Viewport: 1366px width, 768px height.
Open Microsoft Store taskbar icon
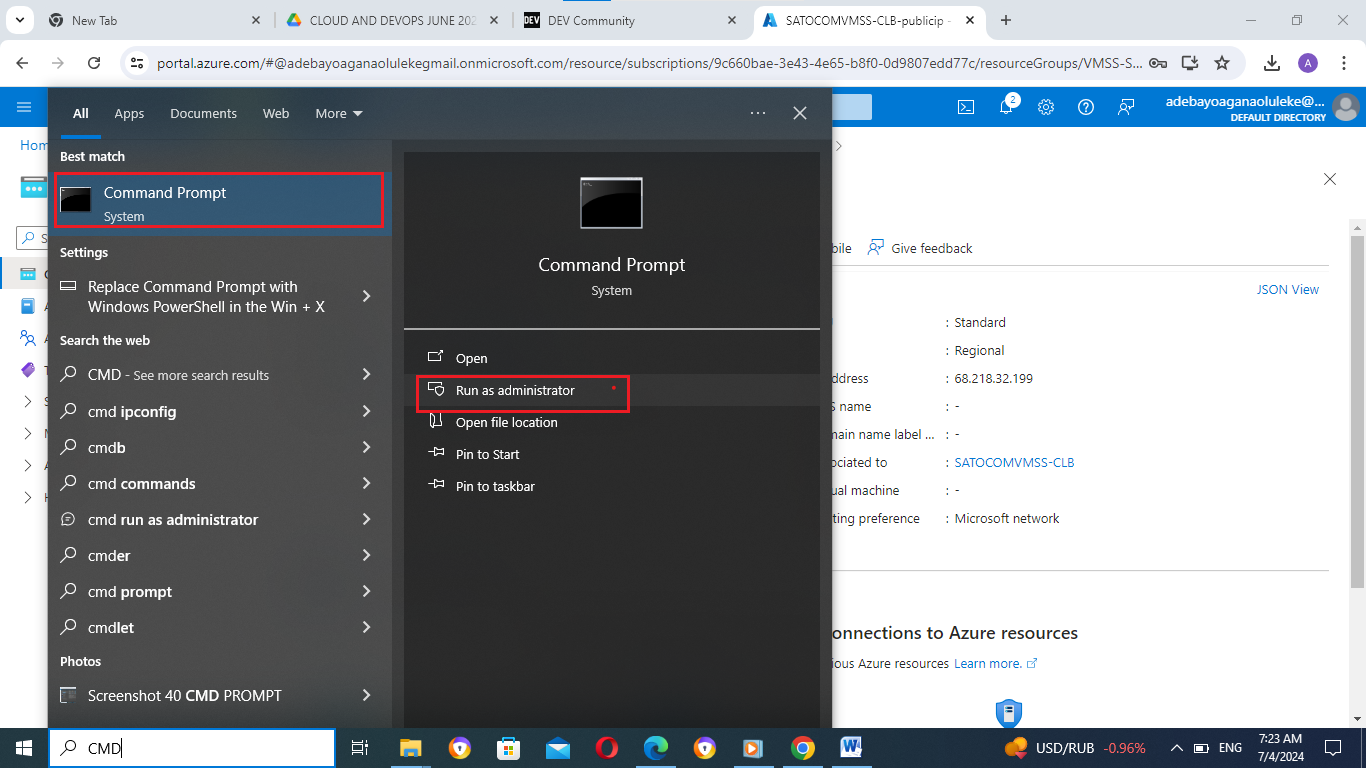[509, 748]
